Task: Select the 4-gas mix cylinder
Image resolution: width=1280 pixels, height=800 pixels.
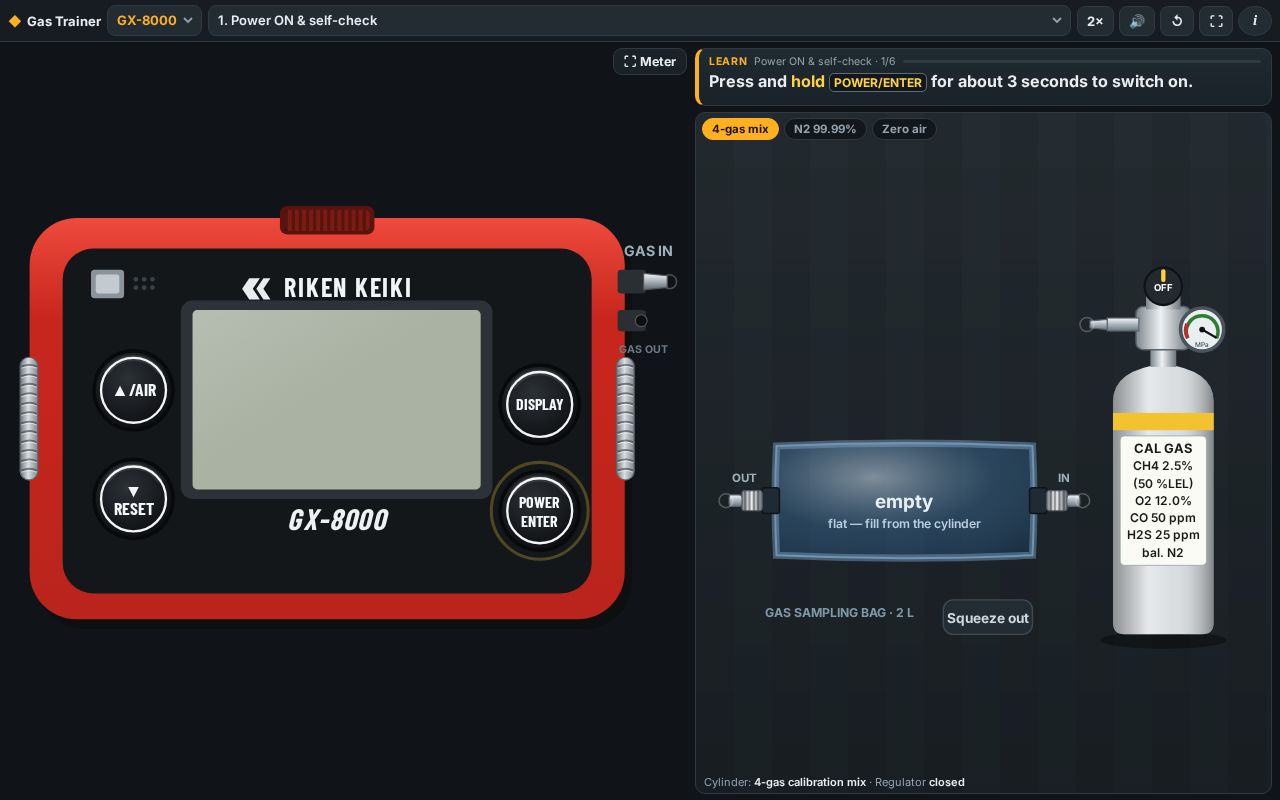Action: (x=740, y=129)
